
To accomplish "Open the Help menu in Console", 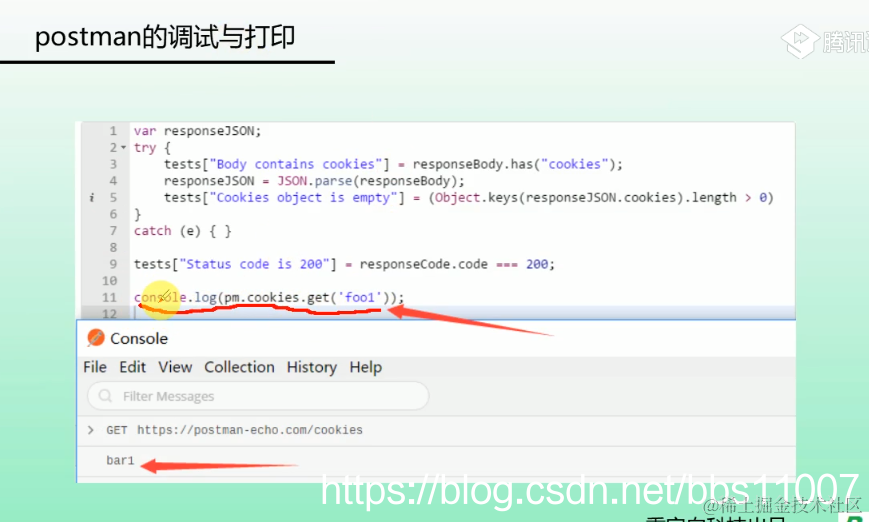I will (x=365, y=367).
